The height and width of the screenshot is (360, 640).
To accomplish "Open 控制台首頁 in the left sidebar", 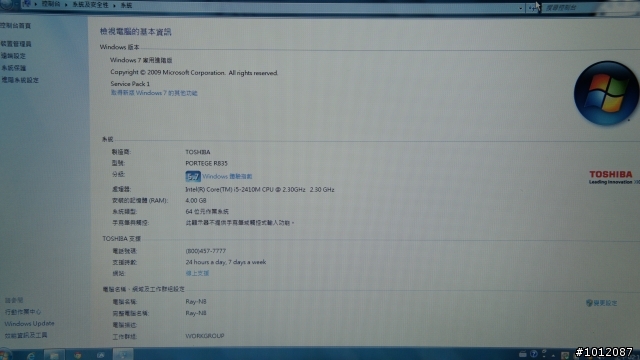I will (16, 26).
